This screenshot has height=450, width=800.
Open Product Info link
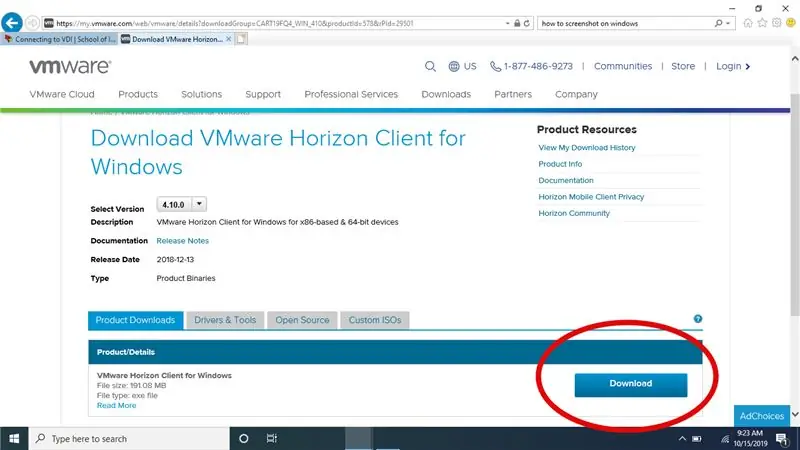pyautogui.click(x=560, y=164)
